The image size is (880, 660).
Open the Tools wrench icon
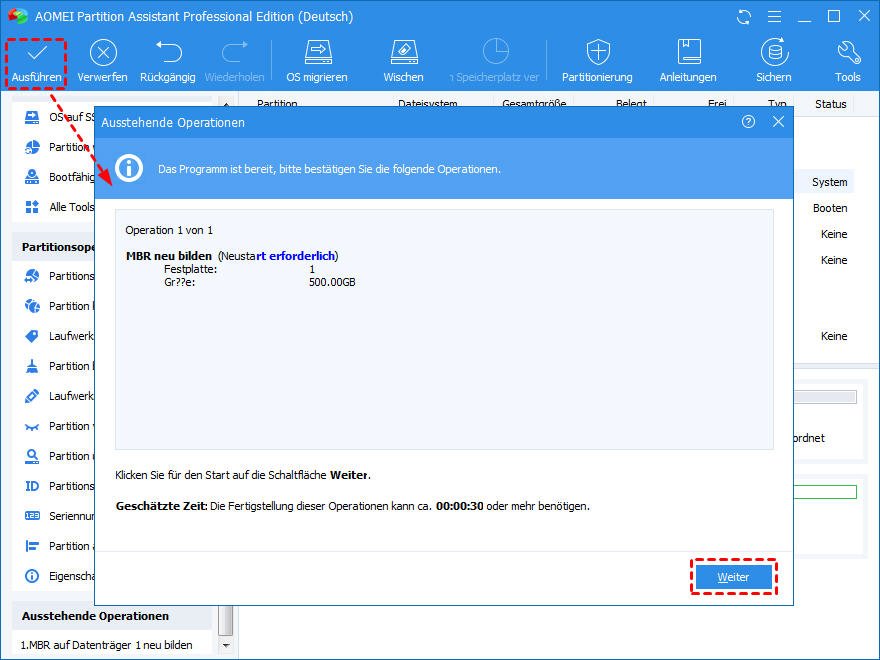(x=849, y=52)
